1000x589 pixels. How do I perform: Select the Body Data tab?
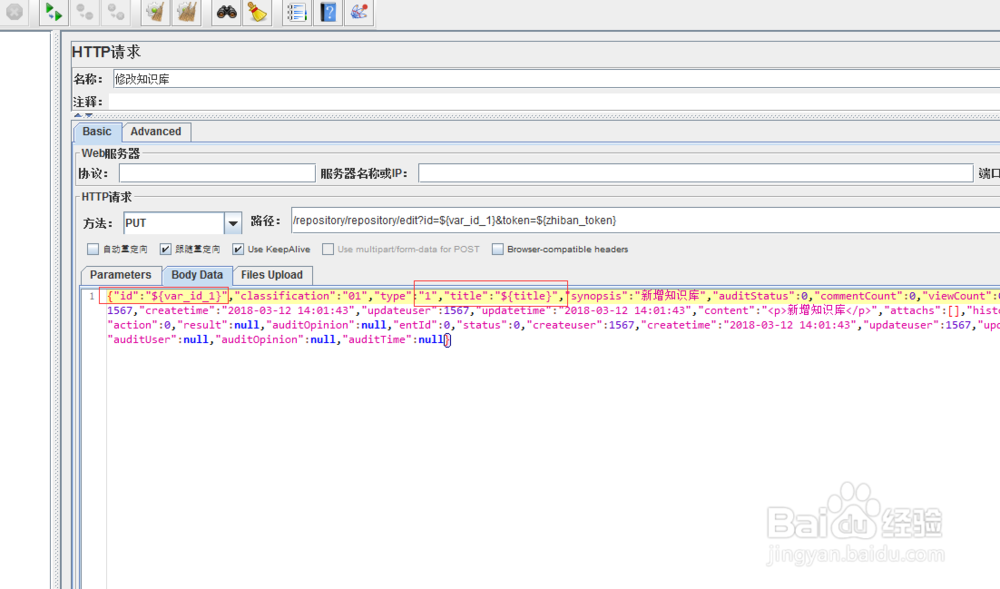197,275
